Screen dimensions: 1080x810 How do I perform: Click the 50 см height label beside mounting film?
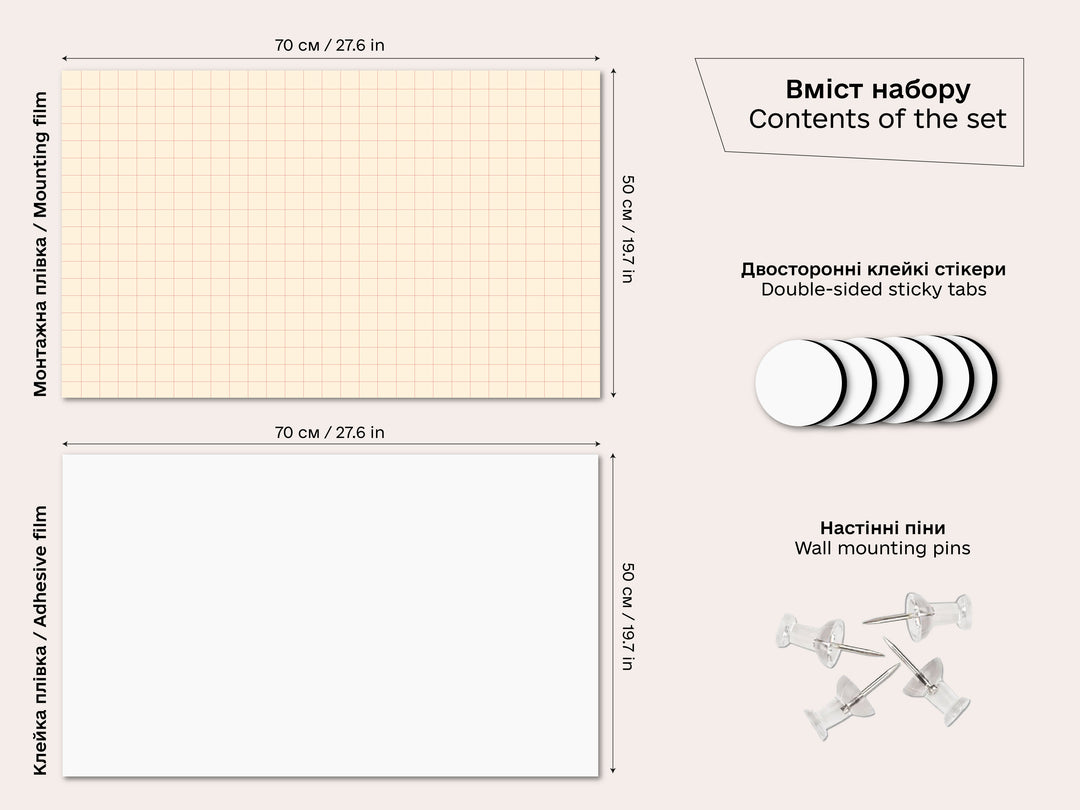click(x=627, y=229)
